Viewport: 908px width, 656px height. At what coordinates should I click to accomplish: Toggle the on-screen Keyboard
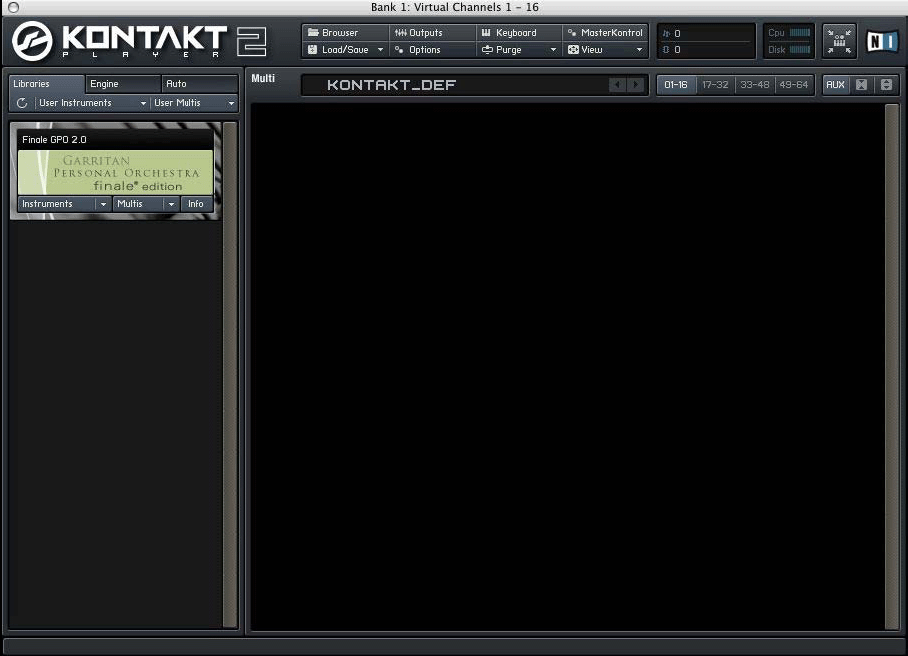519,33
